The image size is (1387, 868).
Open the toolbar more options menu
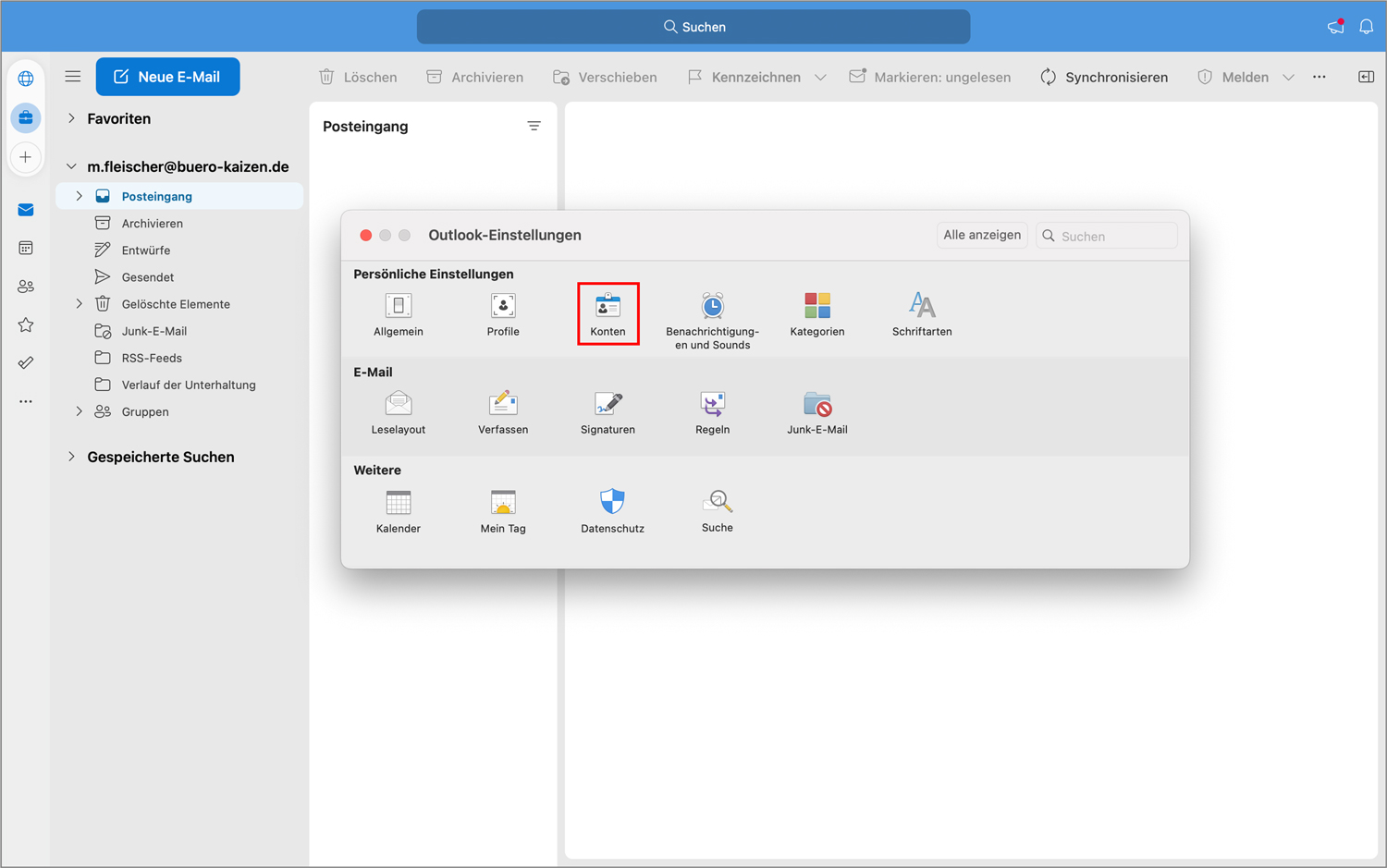click(1319, 77)
